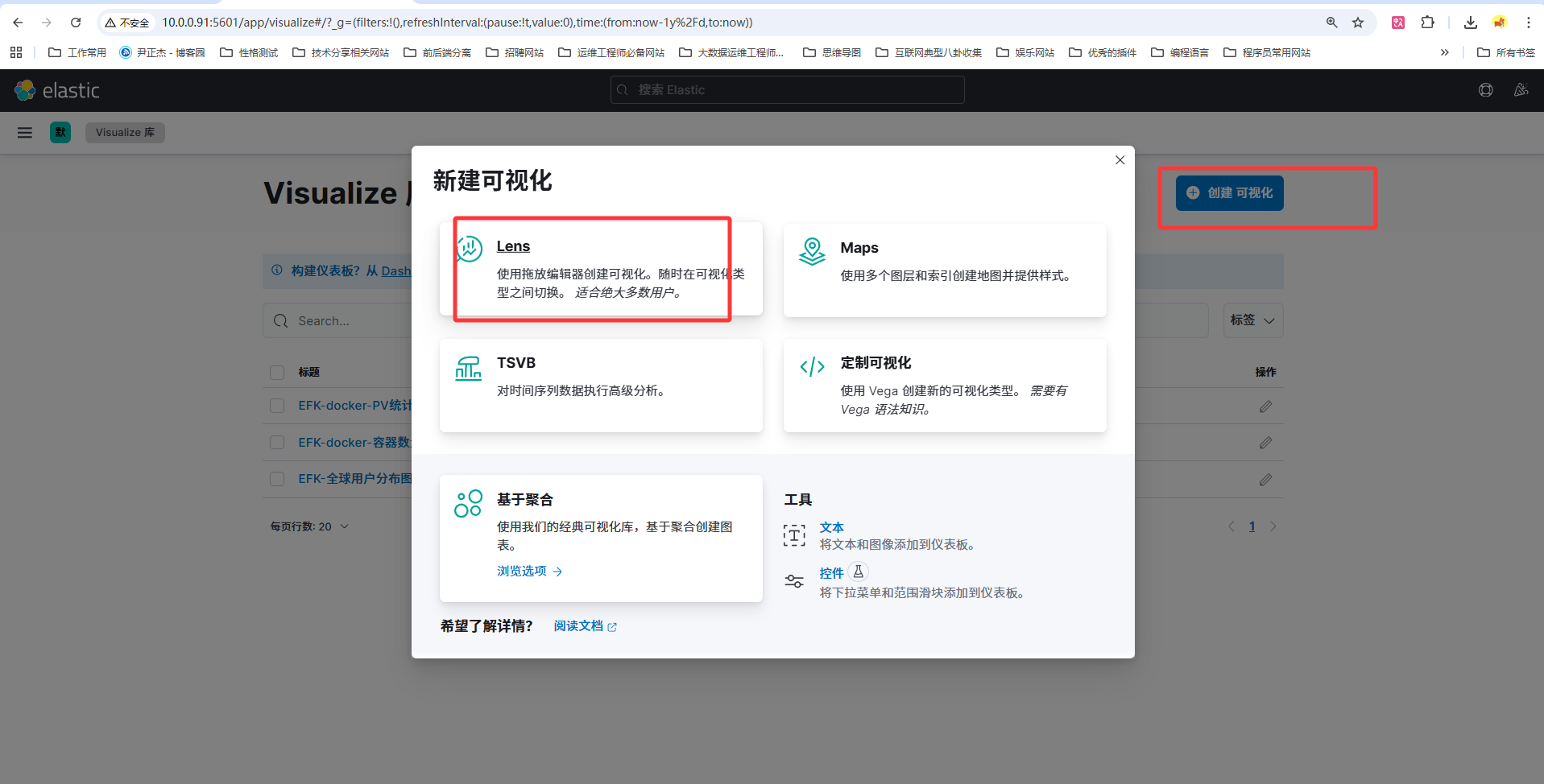Check the EFK-docker-PV统计 row checkbox
This screenshot has height=784, width=1544.
[x=277, y=406]
